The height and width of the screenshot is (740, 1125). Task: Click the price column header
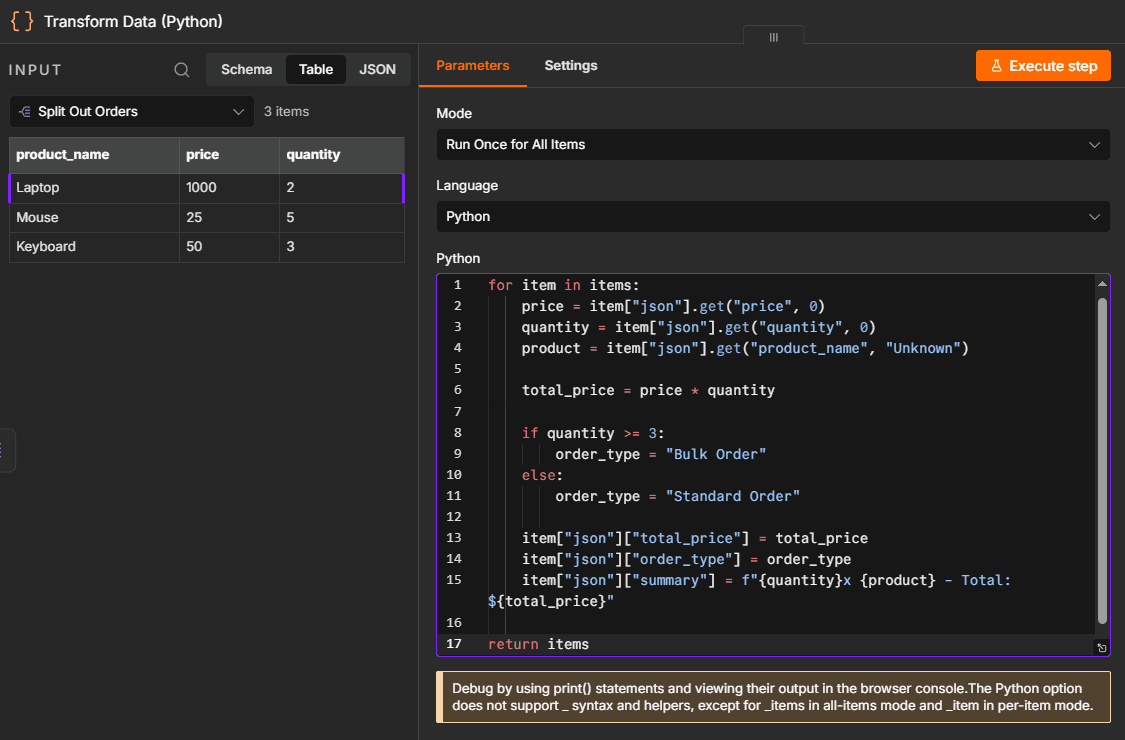coord(230,155)
